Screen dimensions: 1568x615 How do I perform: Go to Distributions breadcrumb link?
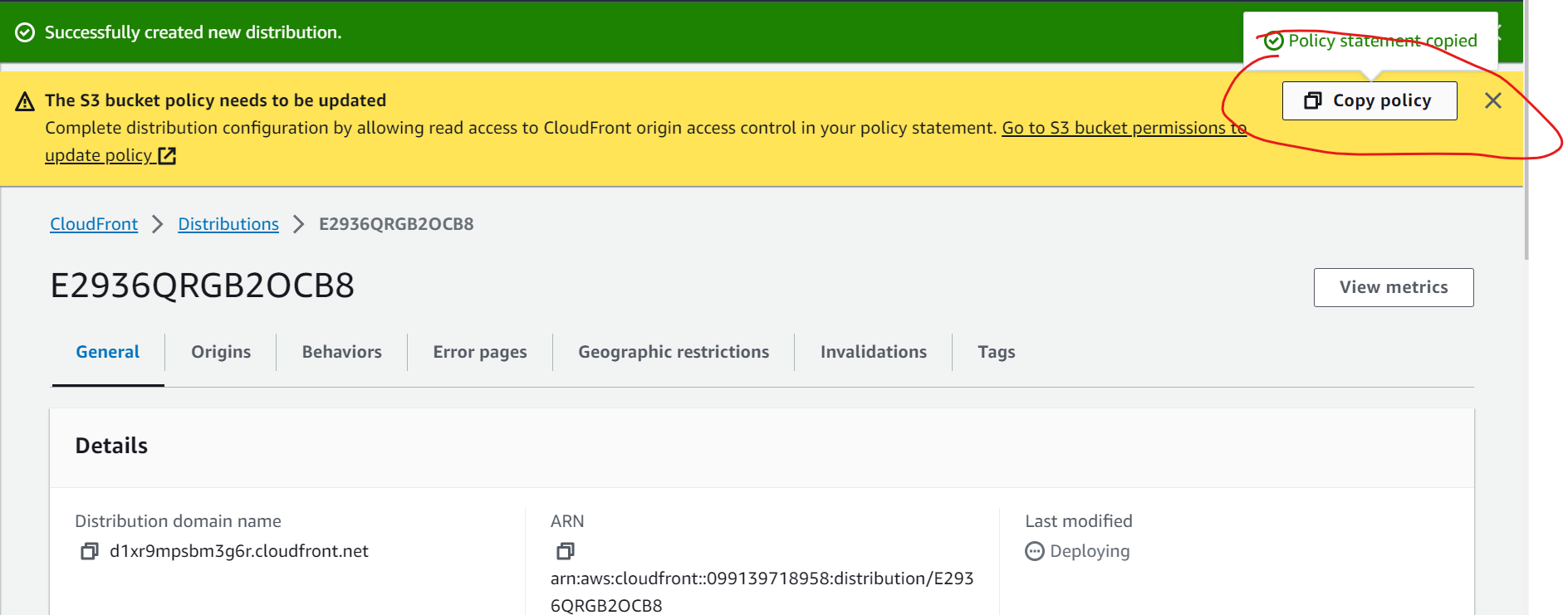(x=228, y=224)
